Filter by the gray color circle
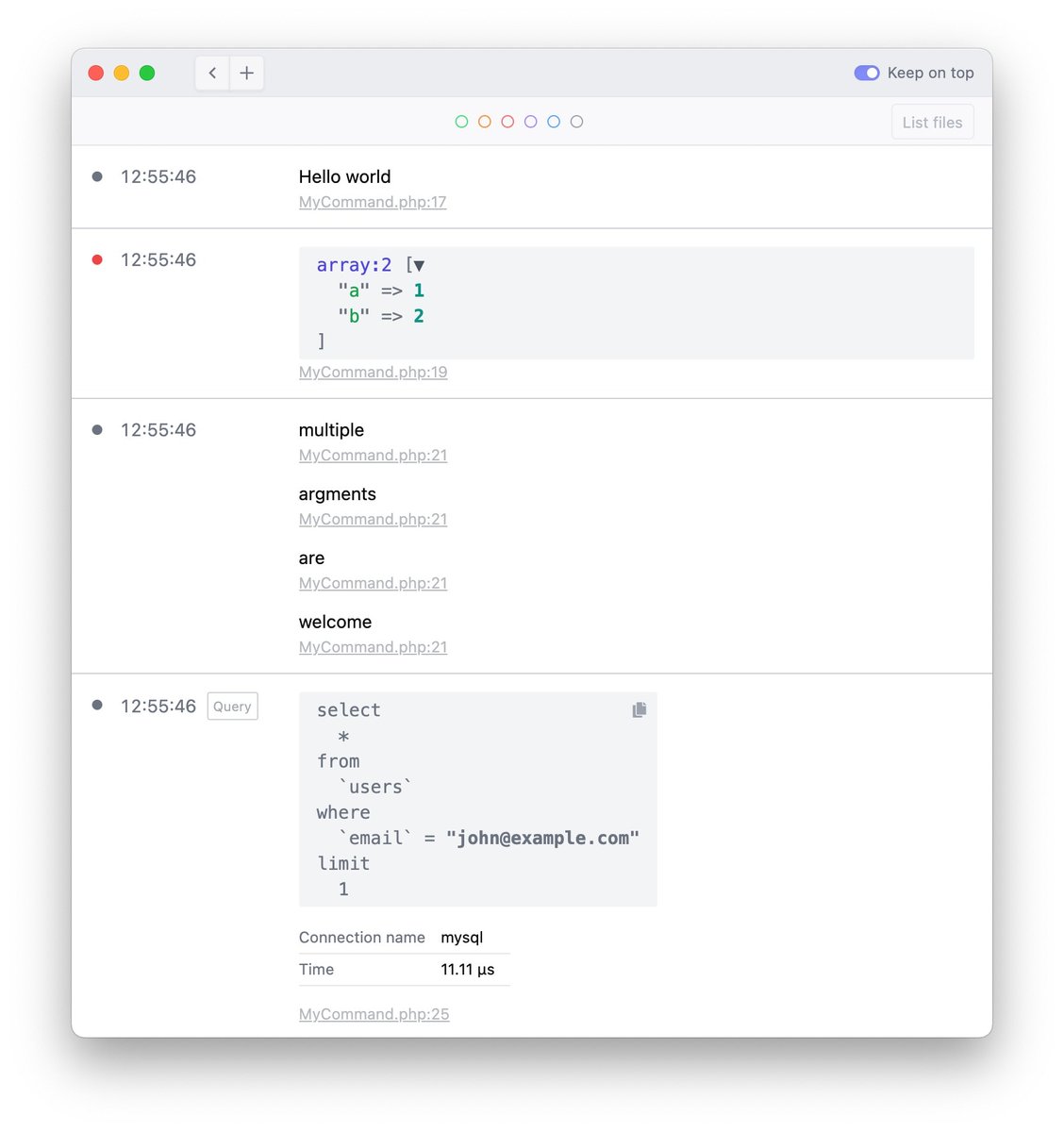This screenshot has height=1132, width=1064. coord(576,122)
